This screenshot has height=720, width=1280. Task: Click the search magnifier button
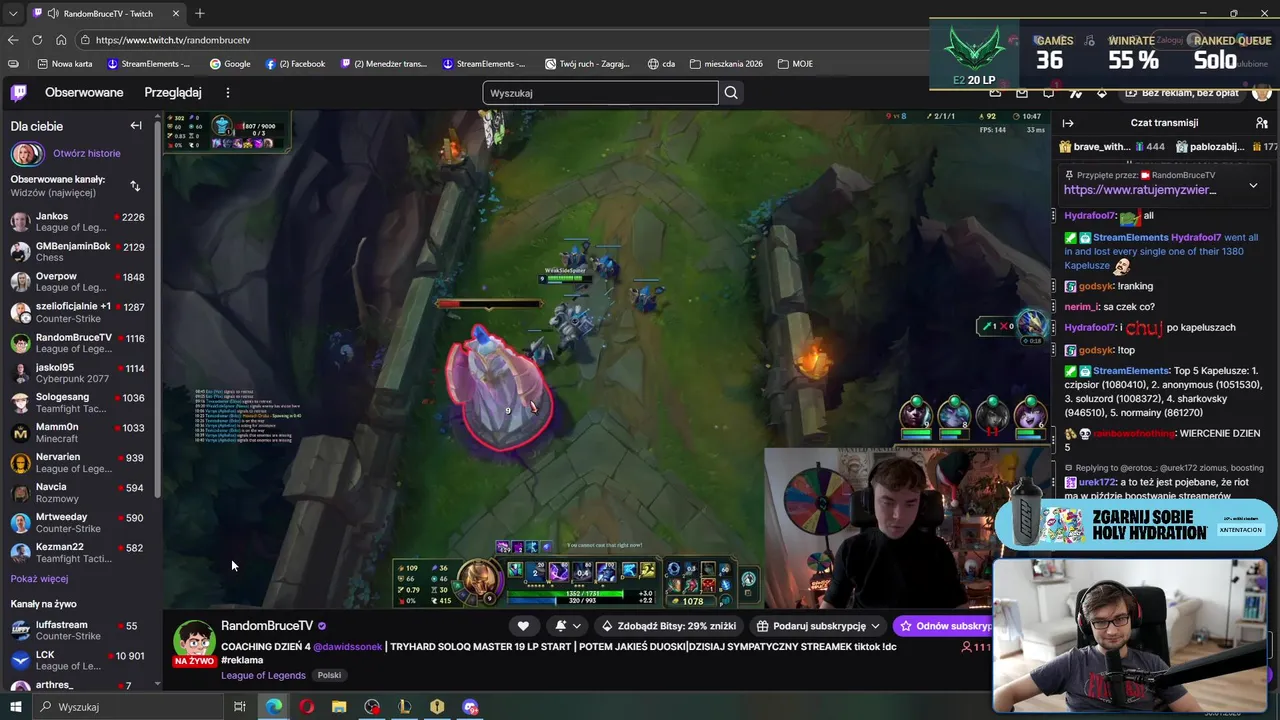coord(731,93)
